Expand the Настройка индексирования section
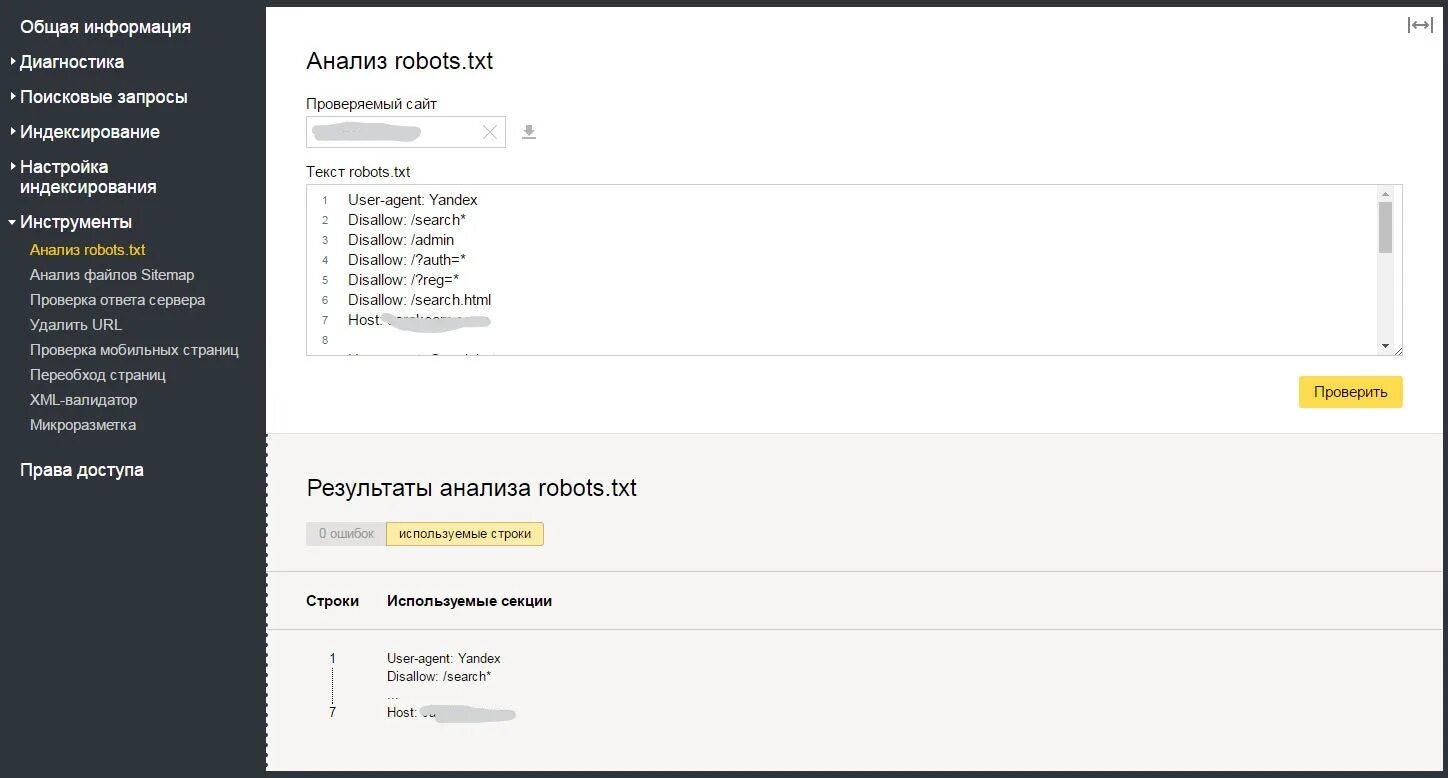The image size is (1448, 778). pos(88,177)
